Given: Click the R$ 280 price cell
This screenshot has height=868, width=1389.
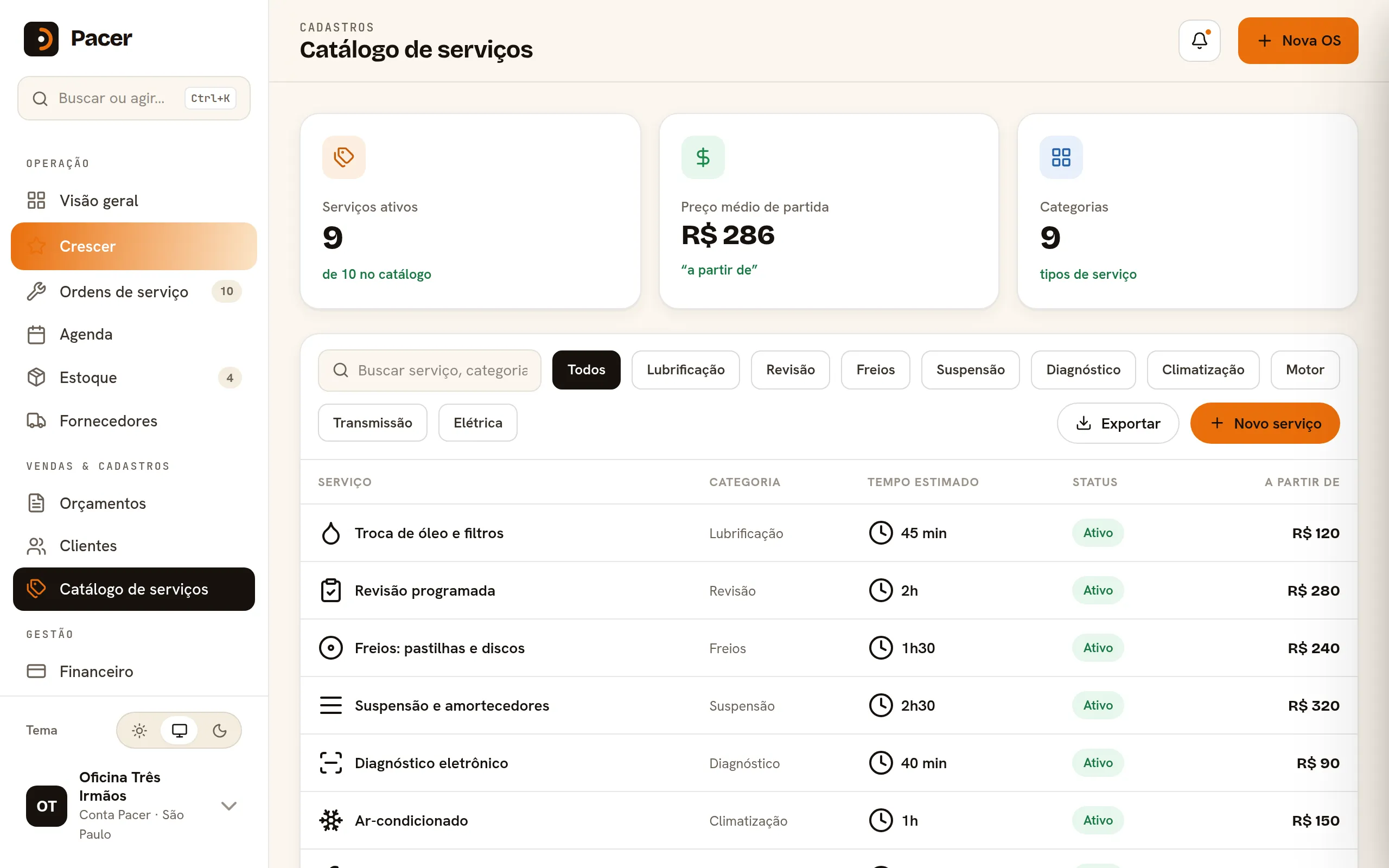Looking at the screenshot, I should [x=1313, y=590].
